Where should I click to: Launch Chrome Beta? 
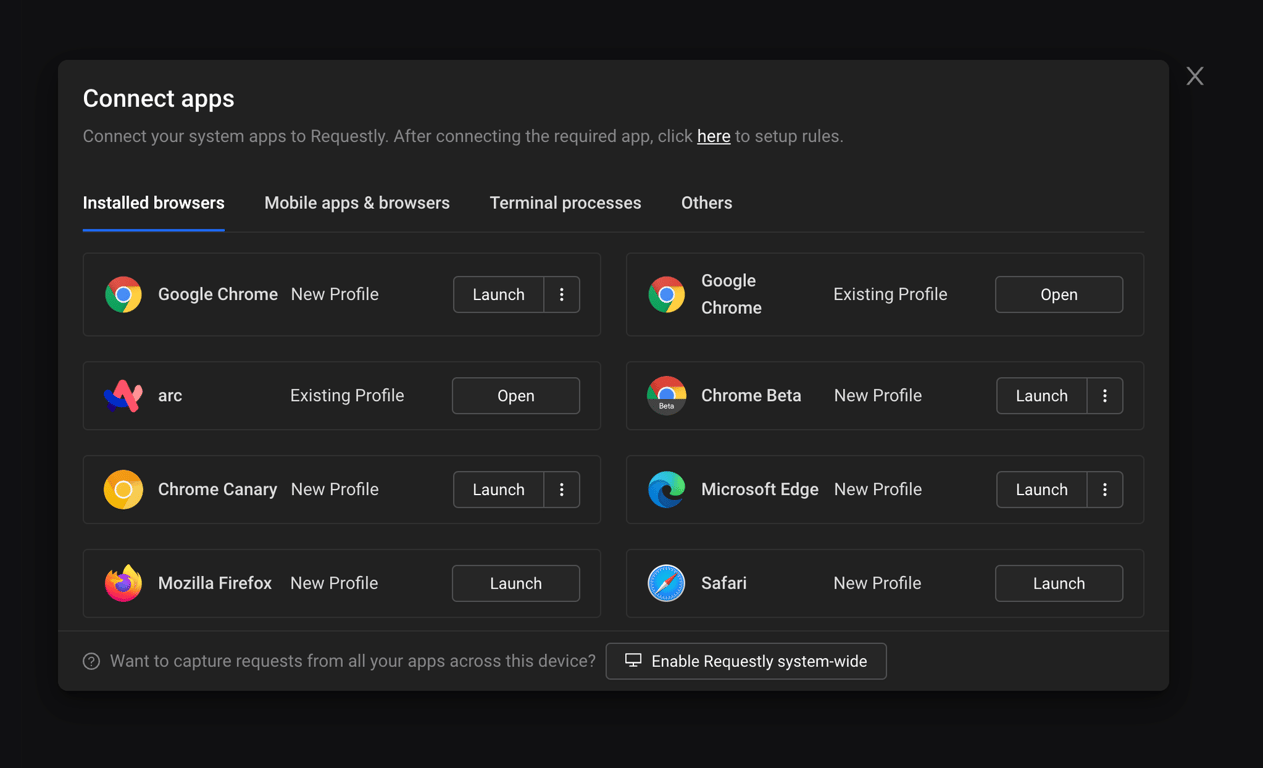pos(1041,396)
